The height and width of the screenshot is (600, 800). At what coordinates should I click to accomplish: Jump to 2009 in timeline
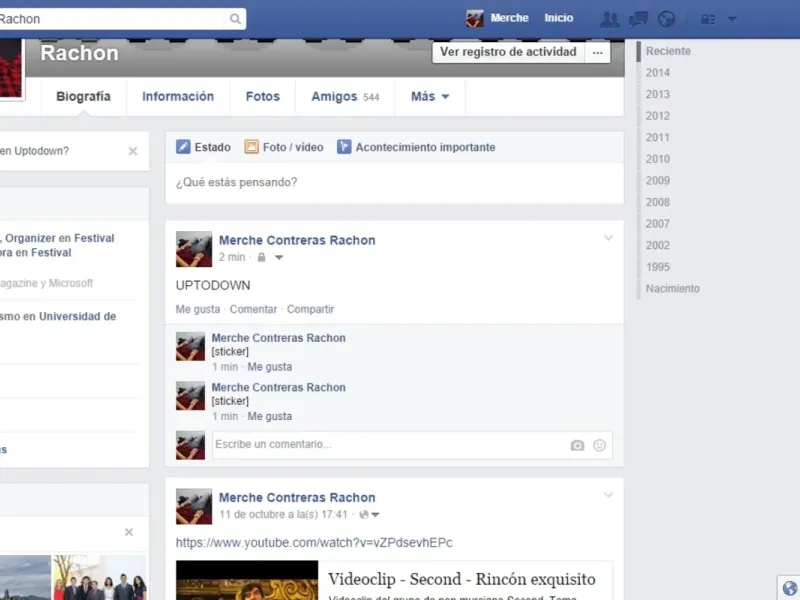(x=657, y=181)
